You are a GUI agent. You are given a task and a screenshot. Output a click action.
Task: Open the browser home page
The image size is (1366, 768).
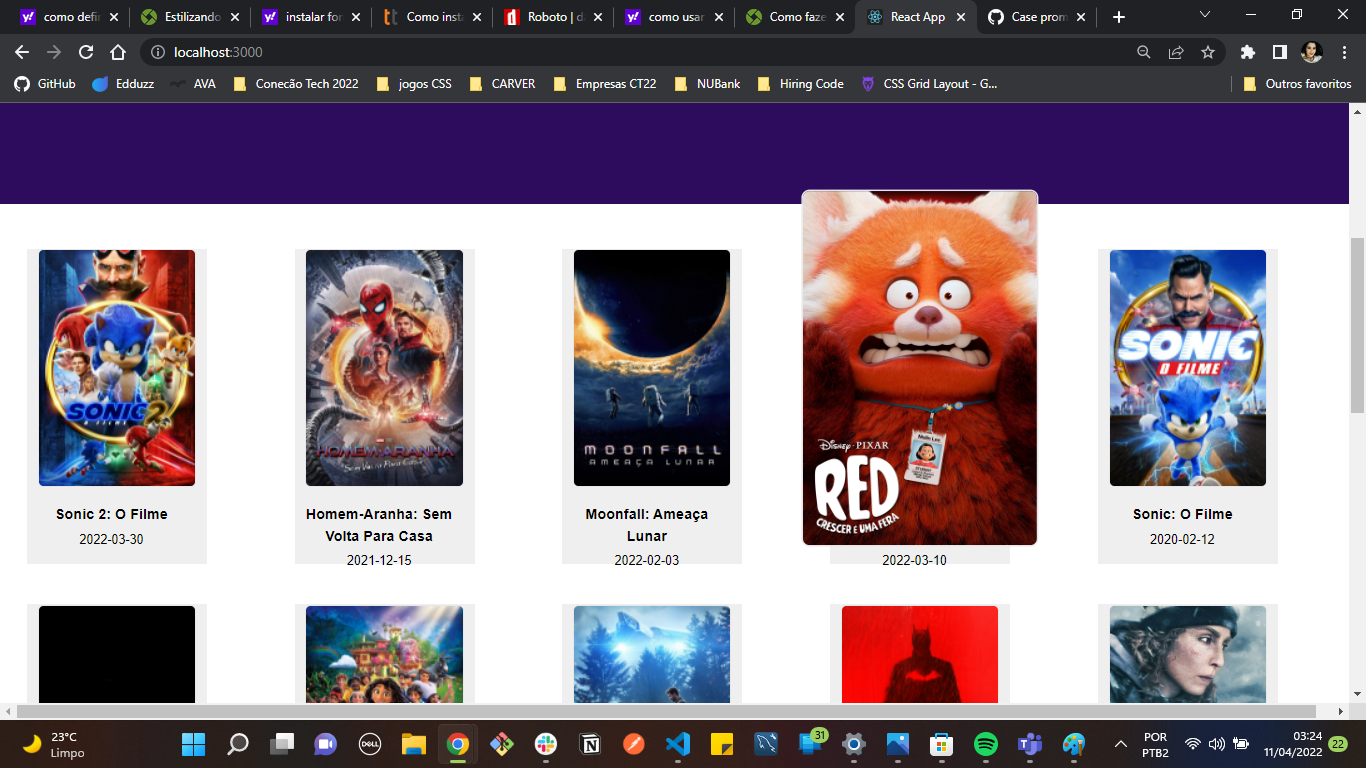pos(118,52)
